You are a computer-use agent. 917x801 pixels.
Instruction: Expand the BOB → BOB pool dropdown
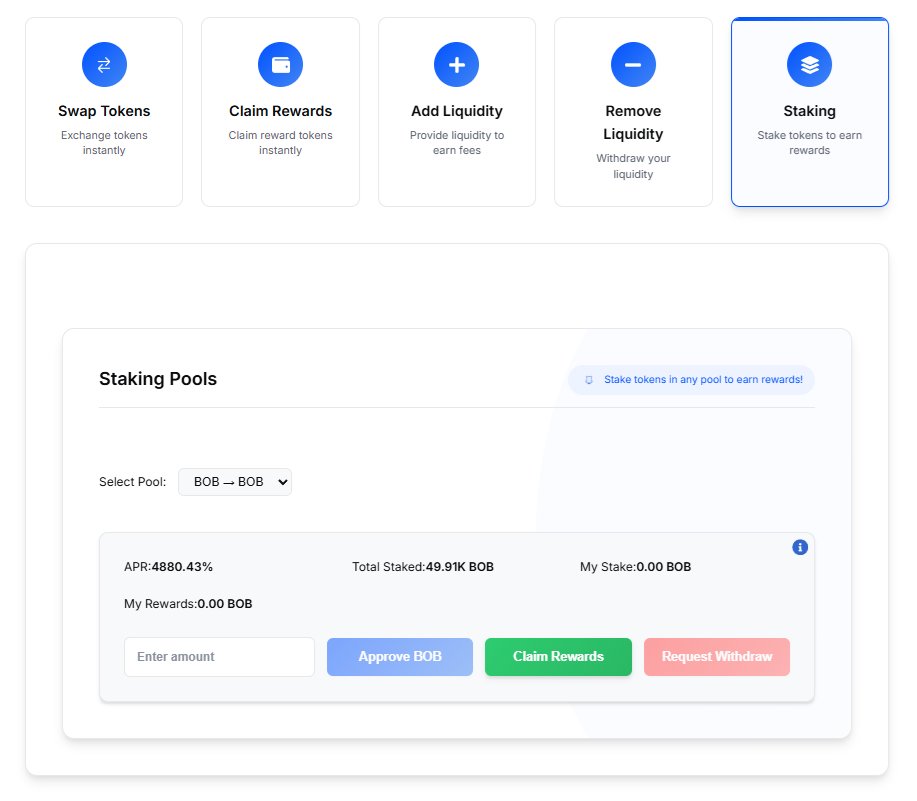[x=235, y=482]
